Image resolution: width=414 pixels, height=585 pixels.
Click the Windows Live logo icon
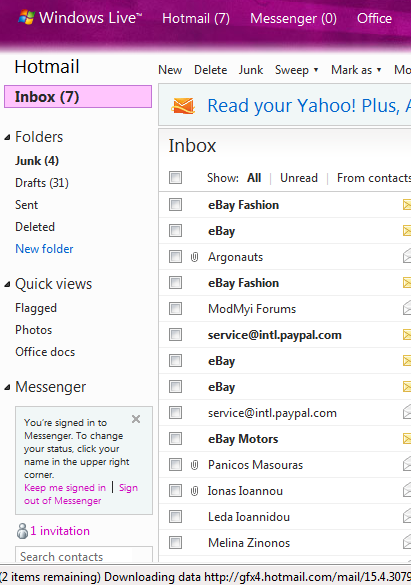26,17
